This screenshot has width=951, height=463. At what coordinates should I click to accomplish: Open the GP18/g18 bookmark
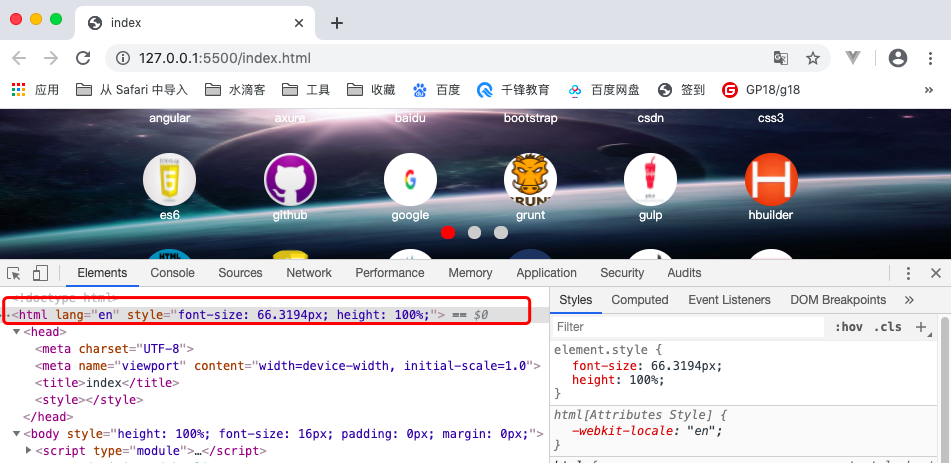pyautogui.click(x=761, y=90)
